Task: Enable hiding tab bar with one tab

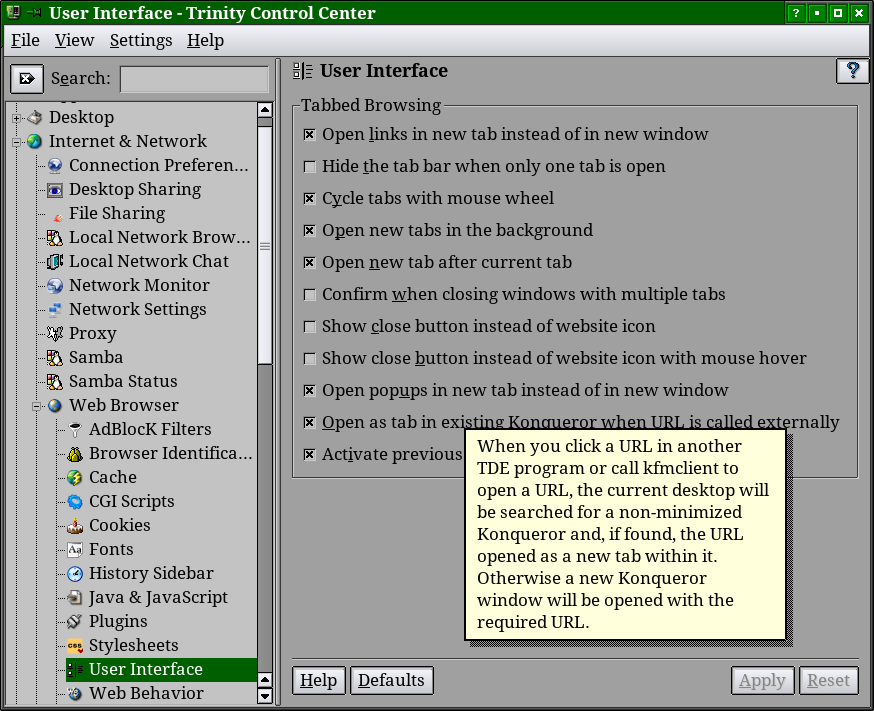Action: point(309,166)
